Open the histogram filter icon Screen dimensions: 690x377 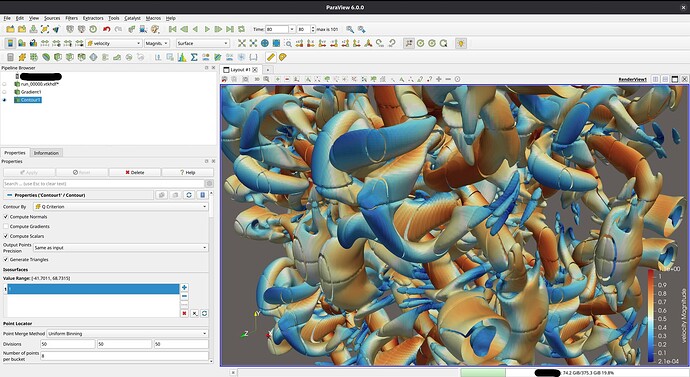click(182, 57)
